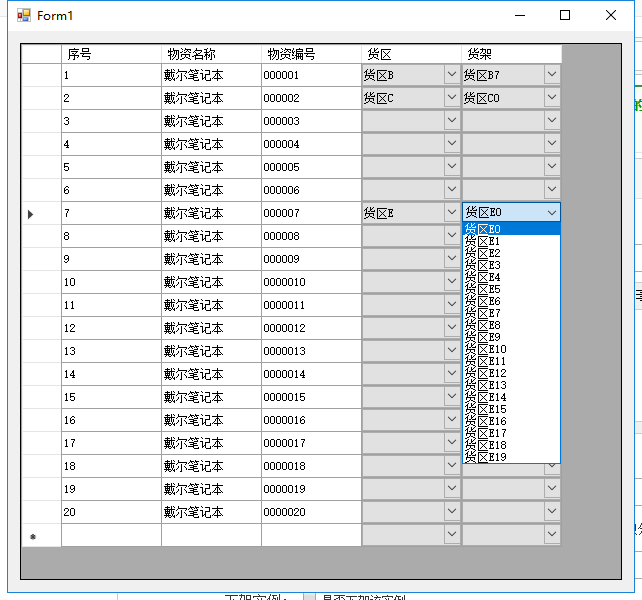Click the cell 000005
The image size is (642, 600).
(311, 167)
